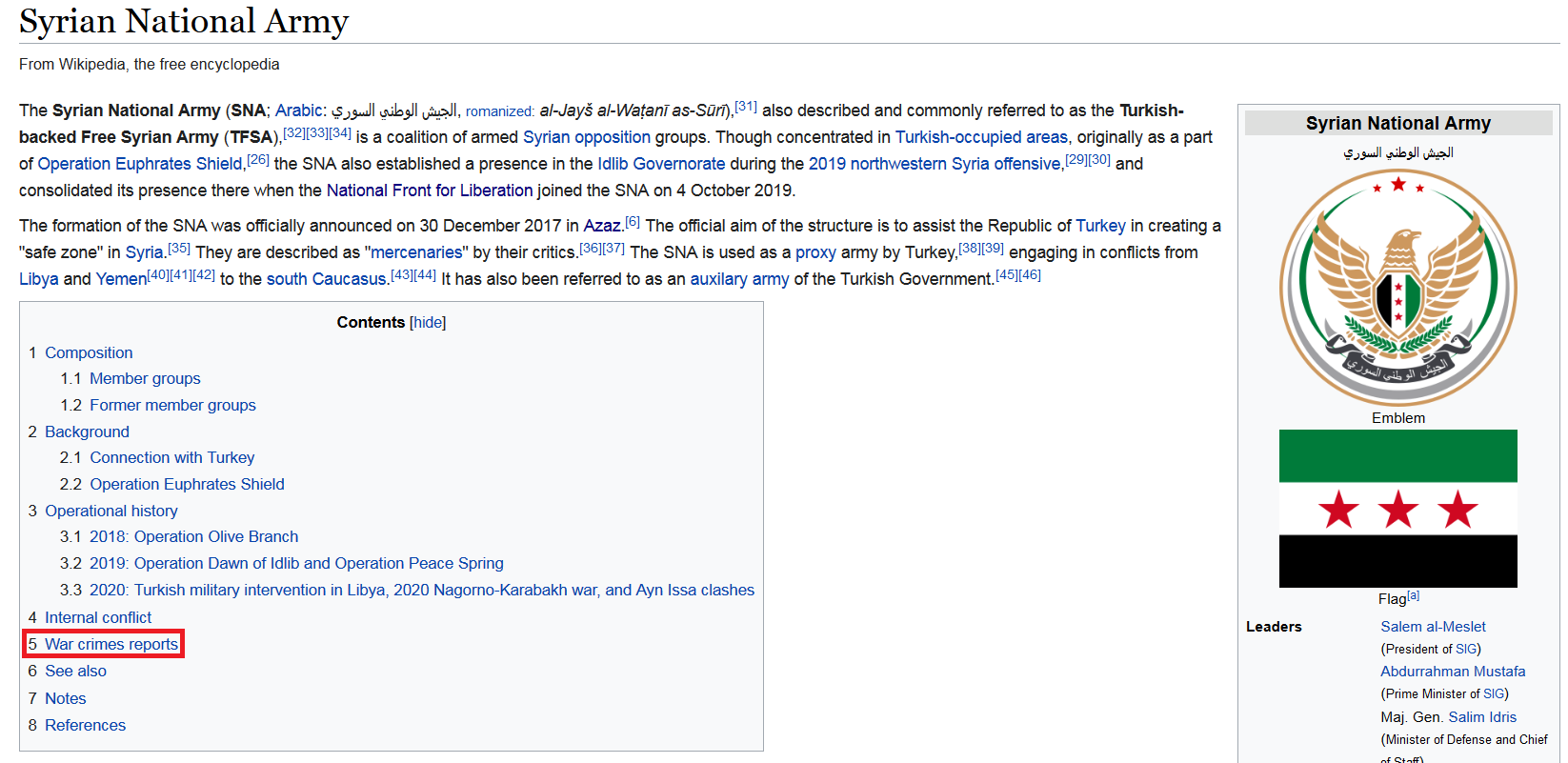Click the Leaders label in infobox
Image resolution: width=1568 pixels, height=763 pixels.
[1274, 626]
